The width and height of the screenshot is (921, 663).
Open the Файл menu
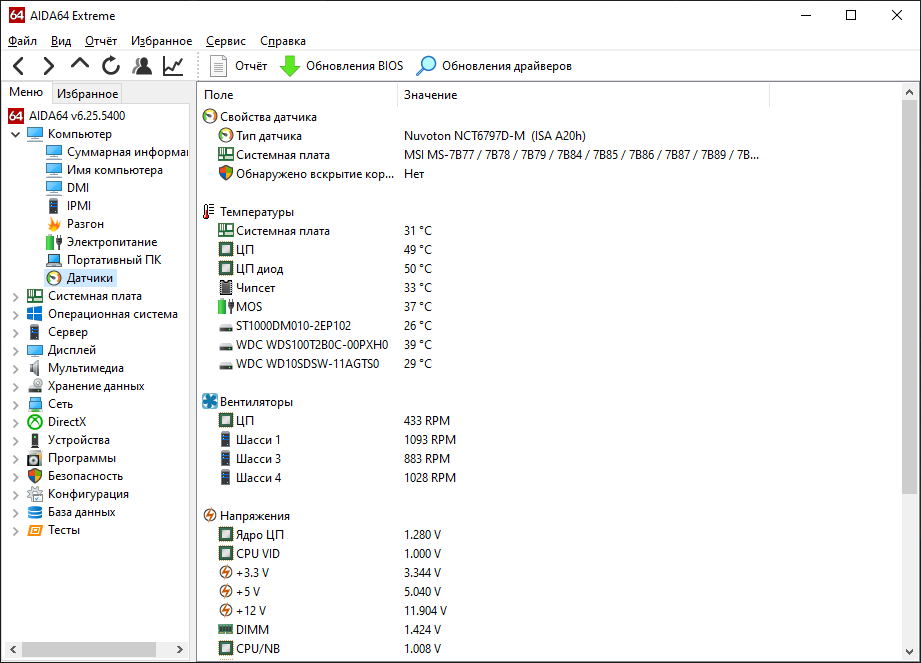(x=22, y=41)
